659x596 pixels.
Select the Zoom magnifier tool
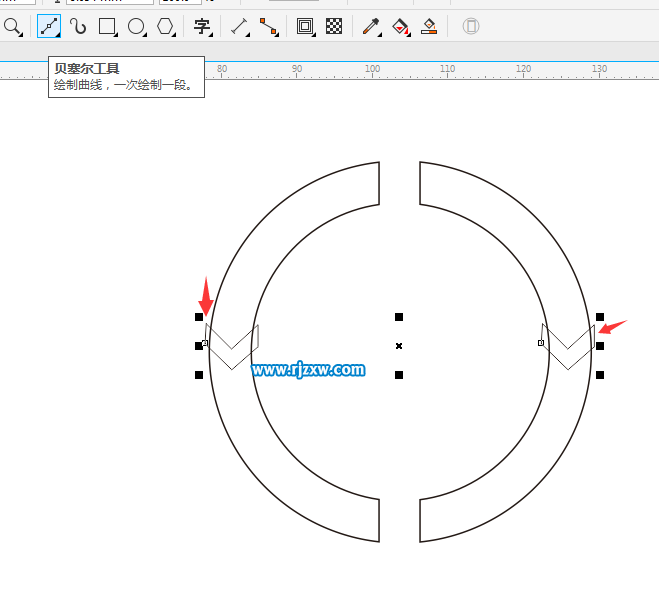[12, 27]
